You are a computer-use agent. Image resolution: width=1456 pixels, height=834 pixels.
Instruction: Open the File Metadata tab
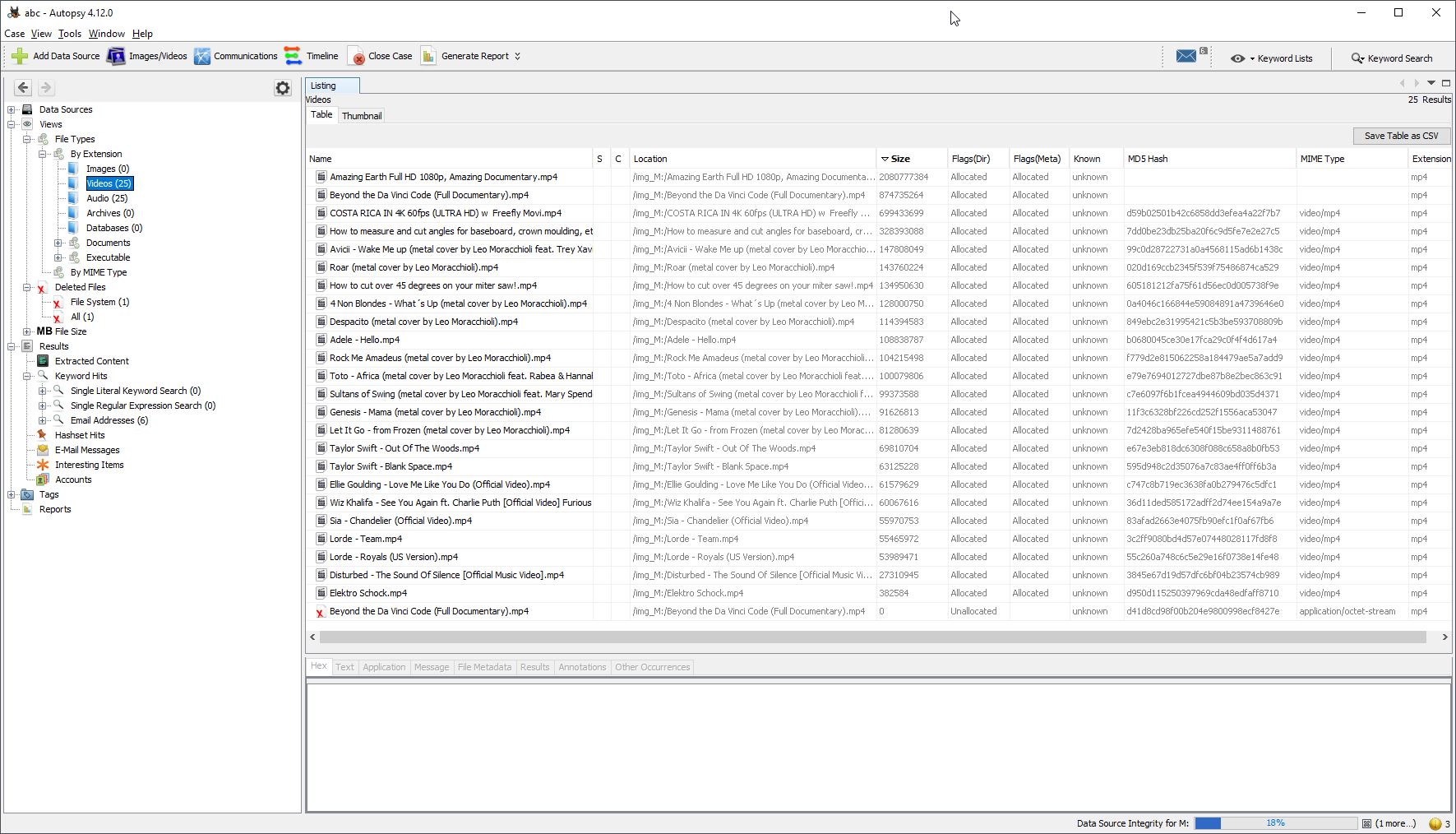(484, 667)
